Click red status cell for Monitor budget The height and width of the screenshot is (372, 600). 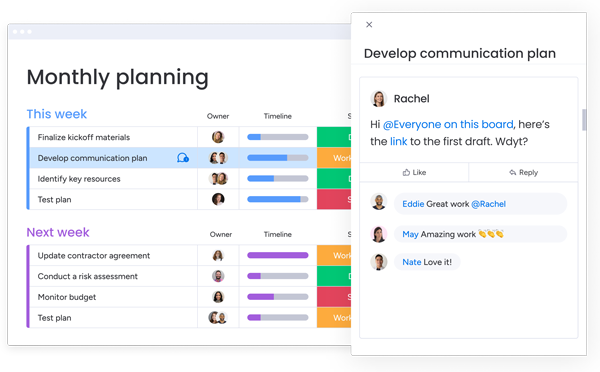[x=334, y=297]
